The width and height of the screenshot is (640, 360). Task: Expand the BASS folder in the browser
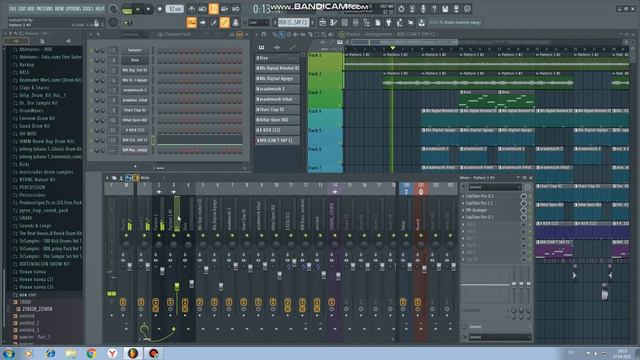[x=24, y=72]
